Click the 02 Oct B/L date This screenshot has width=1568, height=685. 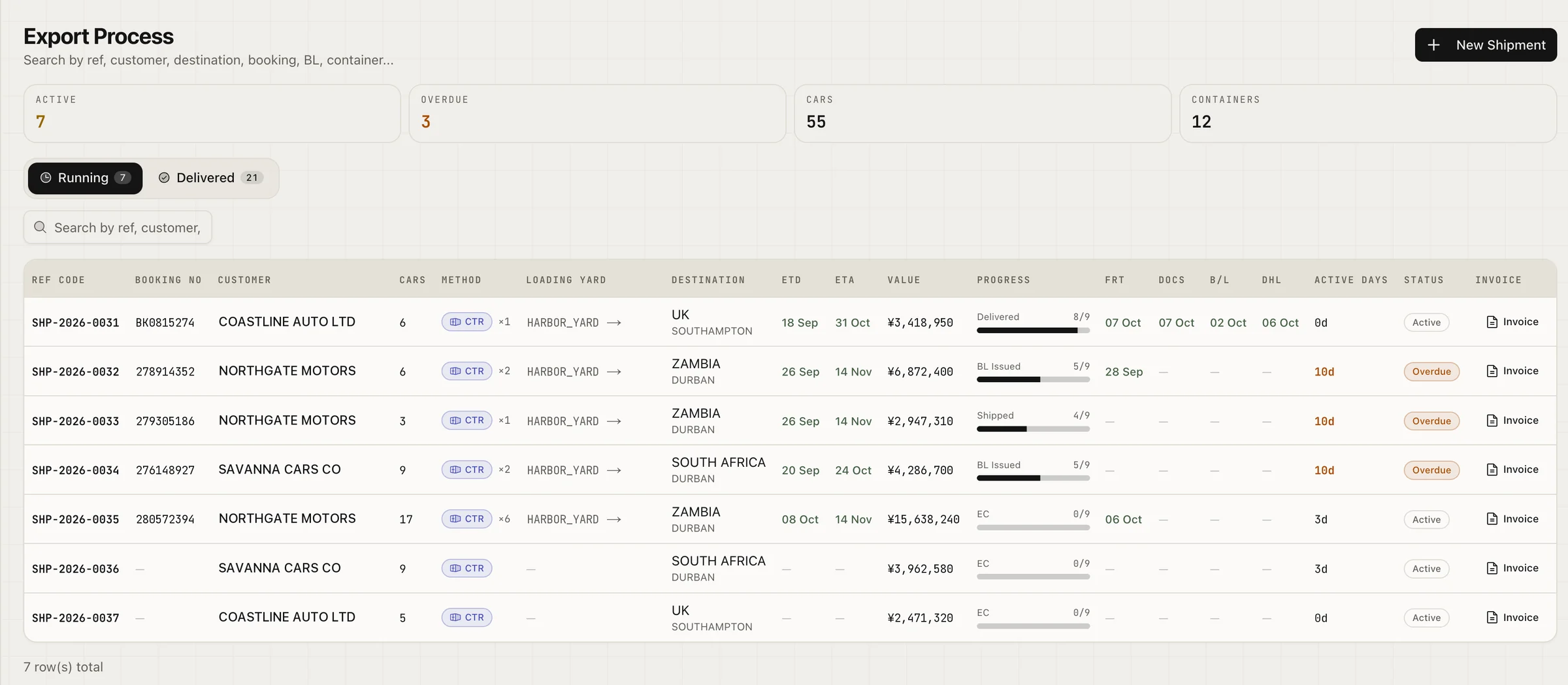pyautogui.click(x=1228, y=323)
